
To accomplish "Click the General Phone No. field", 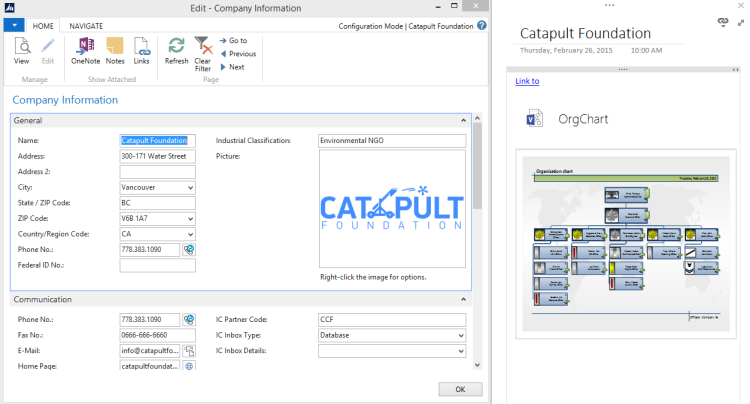I will [150, 250].
